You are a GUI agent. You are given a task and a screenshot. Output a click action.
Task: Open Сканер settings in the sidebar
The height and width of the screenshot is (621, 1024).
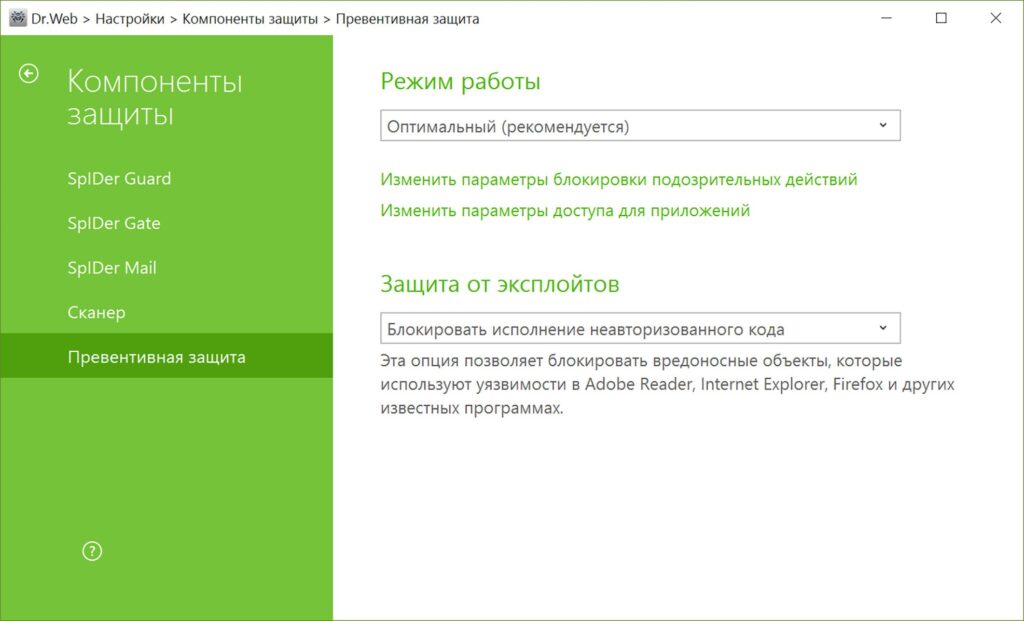96,312
